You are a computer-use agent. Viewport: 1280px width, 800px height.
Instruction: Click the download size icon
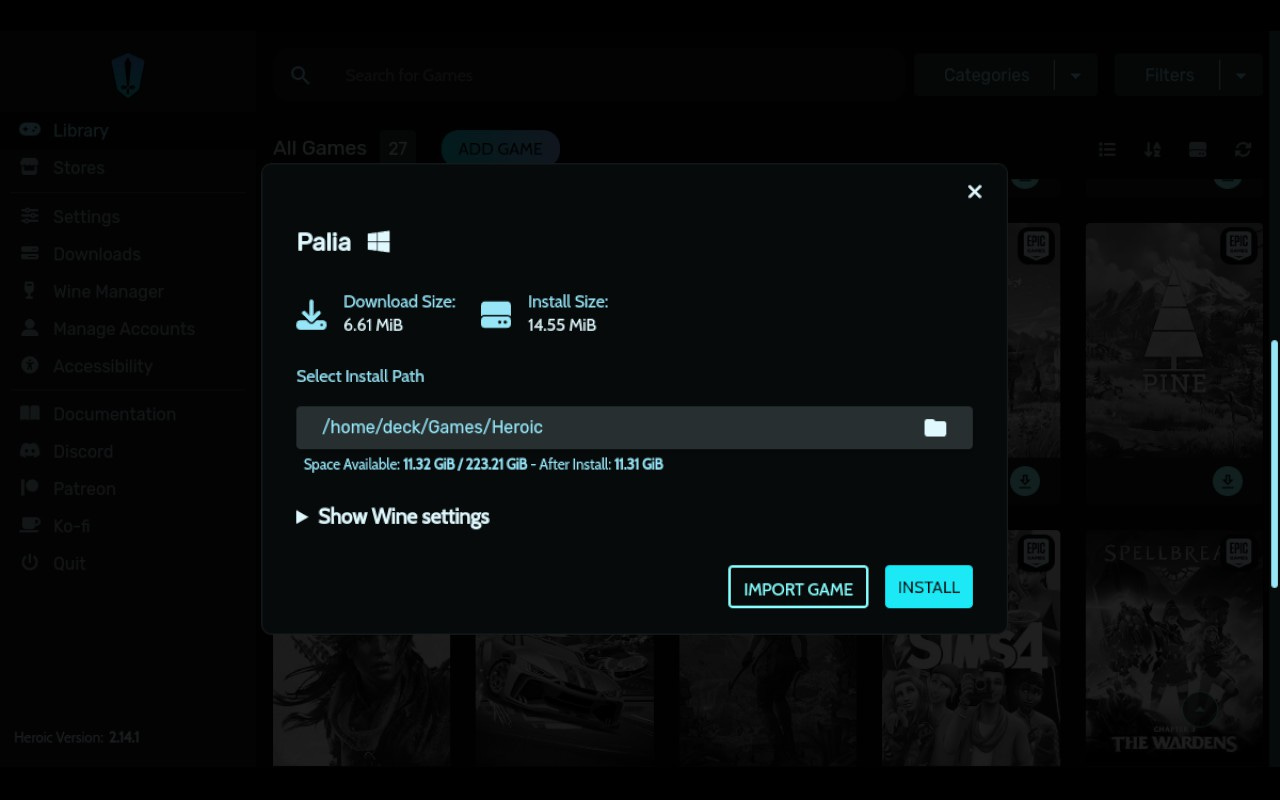[312, 315]
